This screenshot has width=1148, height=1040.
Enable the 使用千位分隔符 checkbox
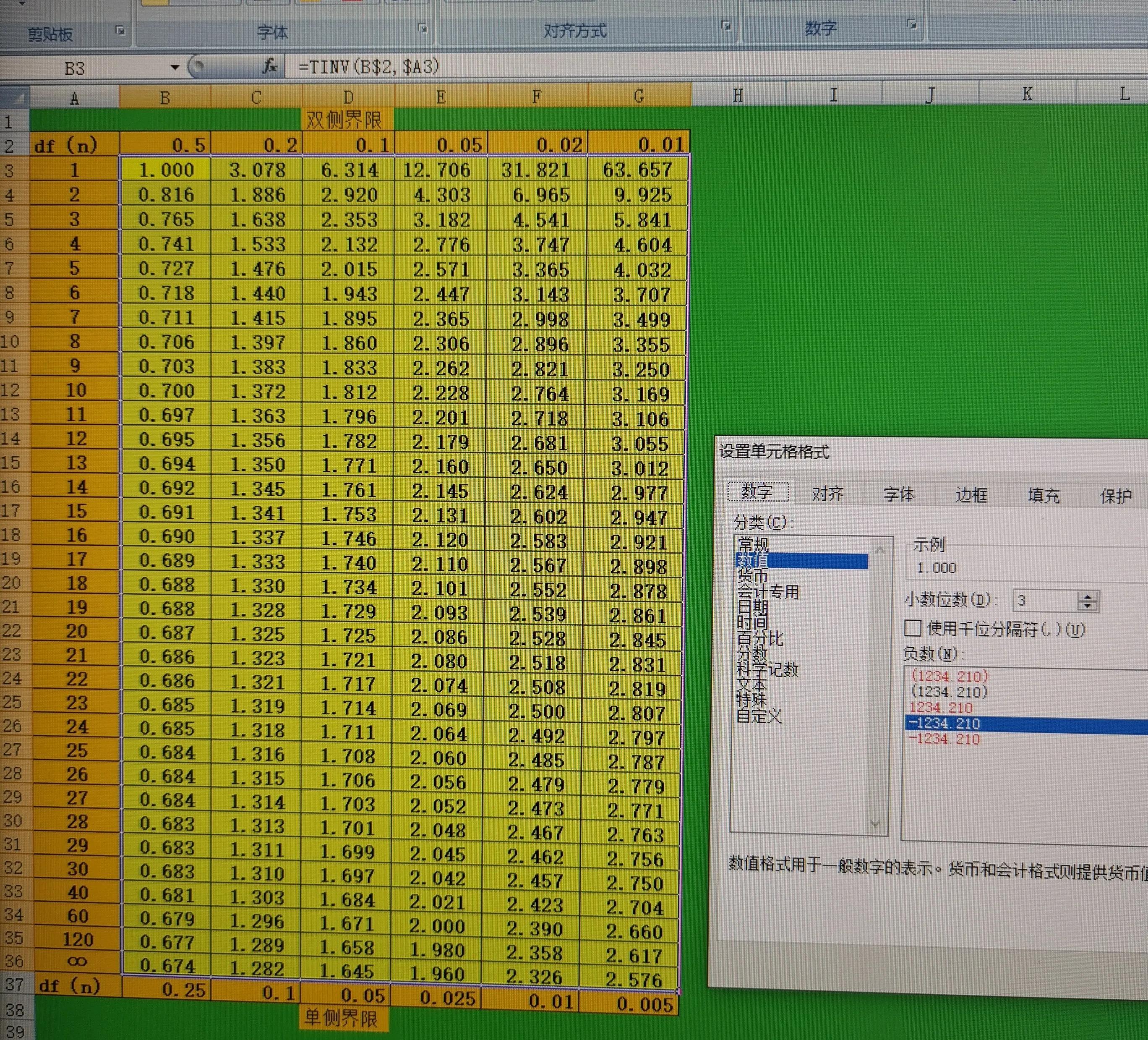[913, 628]
